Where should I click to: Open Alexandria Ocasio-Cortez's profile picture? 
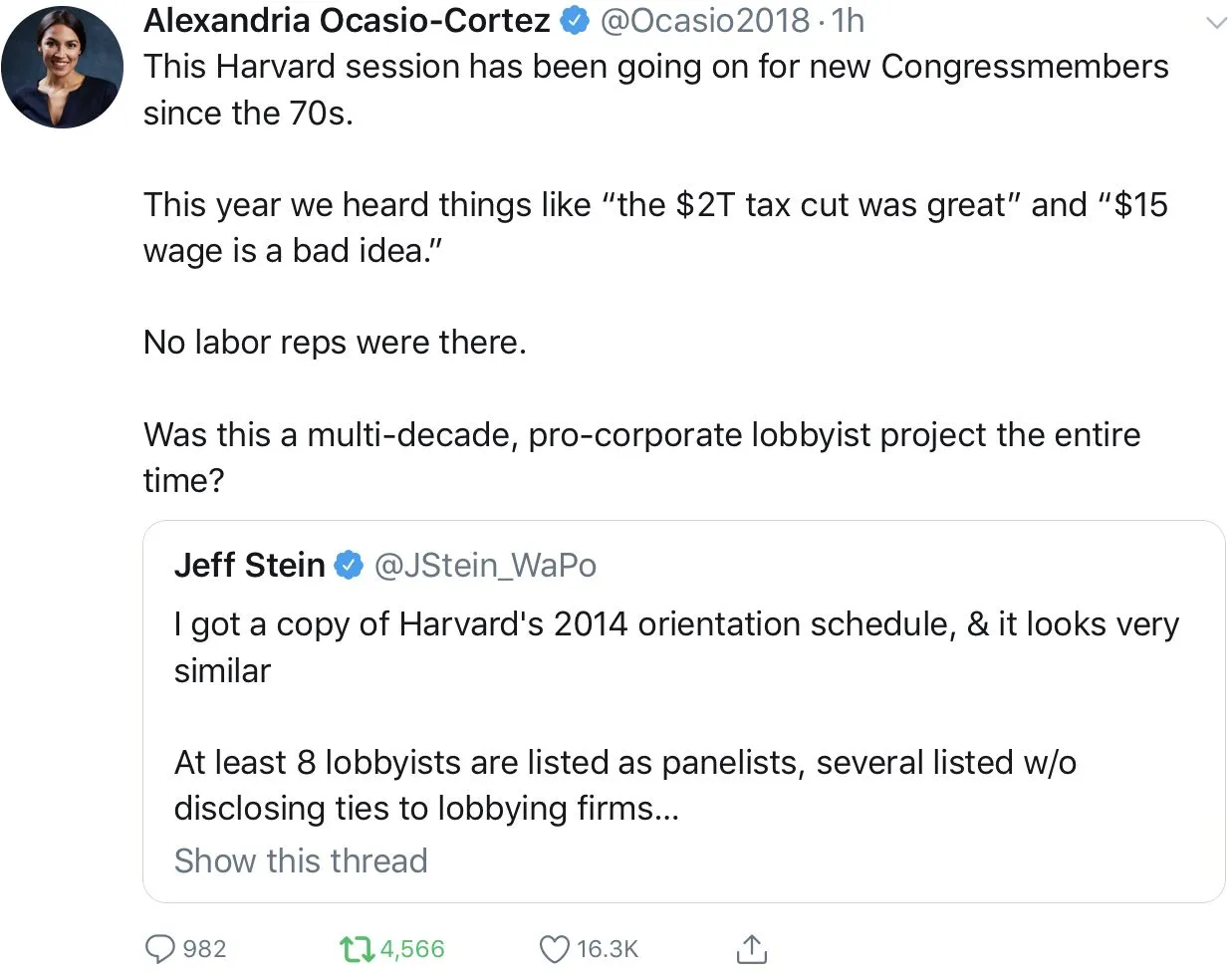[x=63, y=68]
